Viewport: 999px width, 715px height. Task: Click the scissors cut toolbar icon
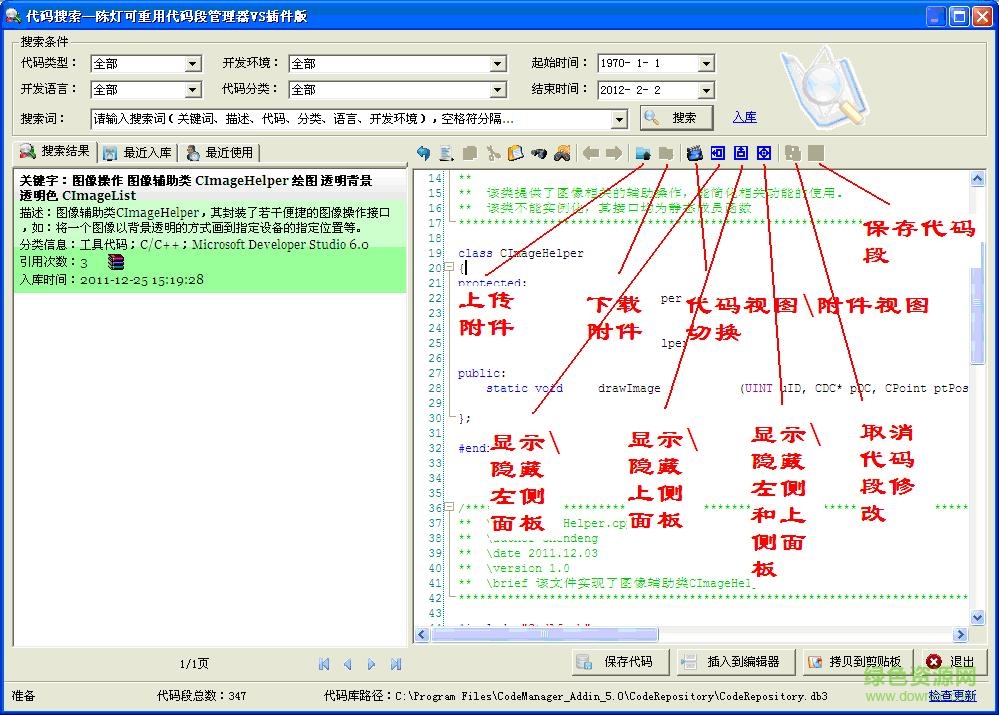pos(493,153)
